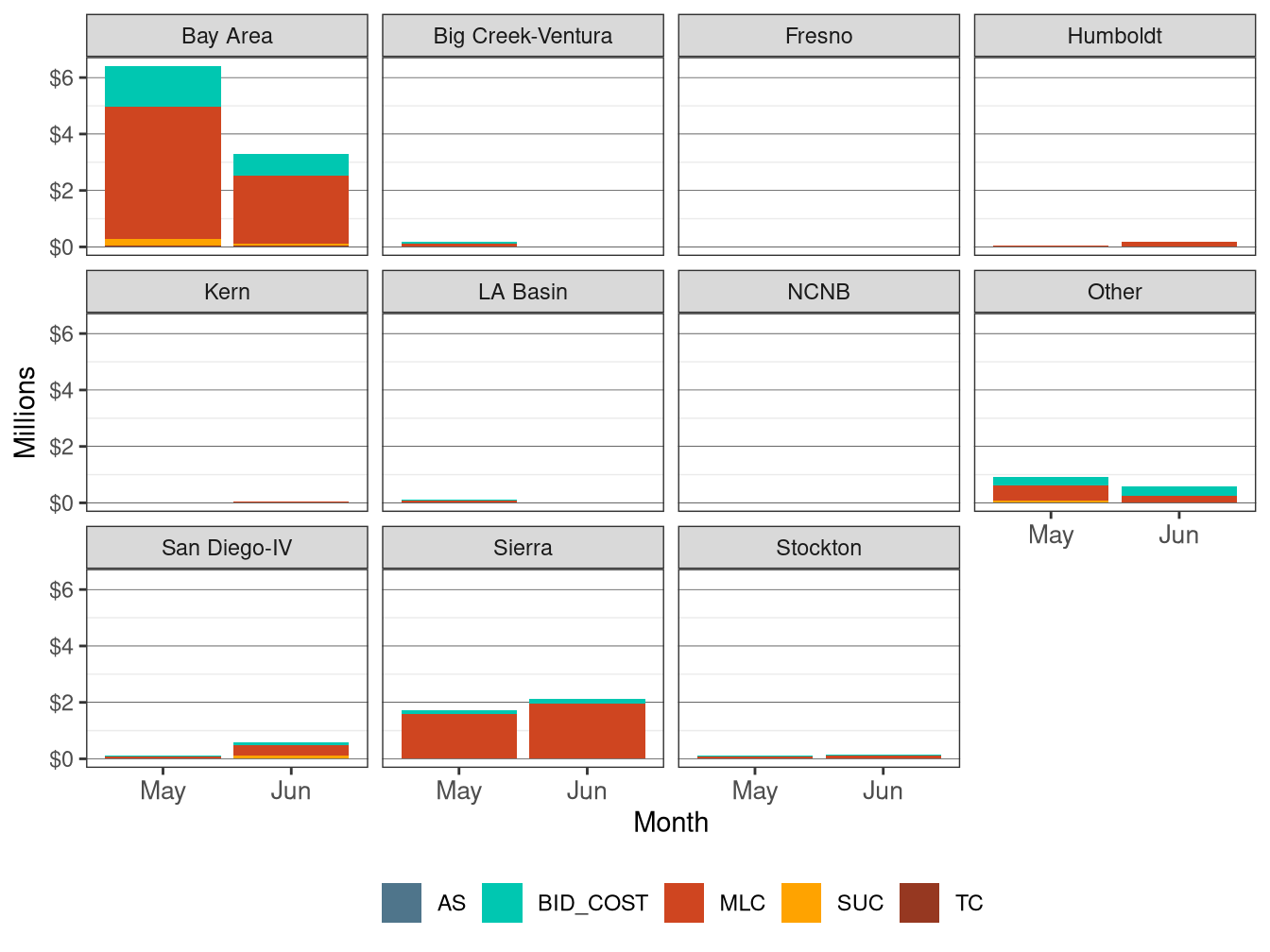Click the Millions y-axis title
This screenshot has height=952, width=1270.
26,412
